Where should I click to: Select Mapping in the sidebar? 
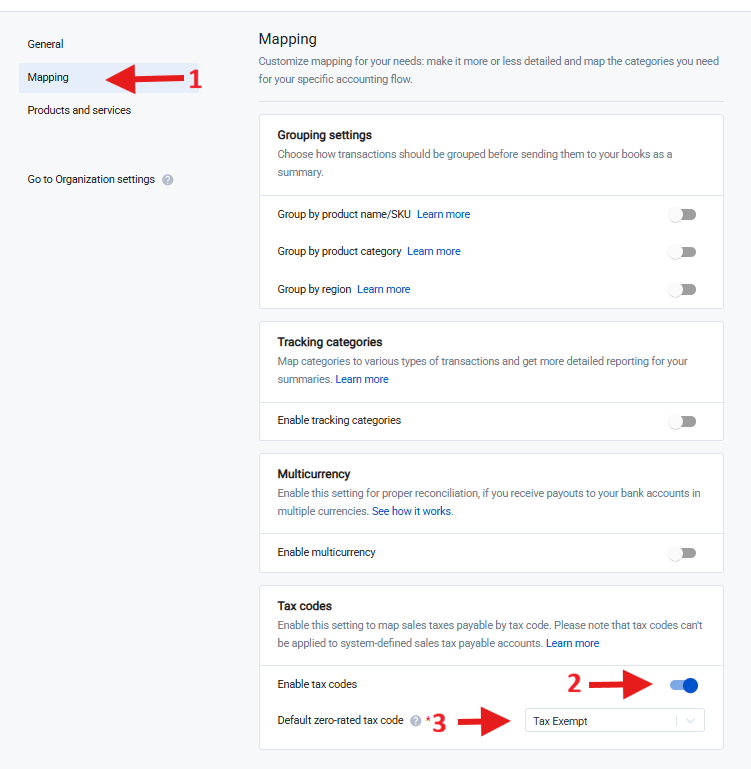tap(48, 77)
